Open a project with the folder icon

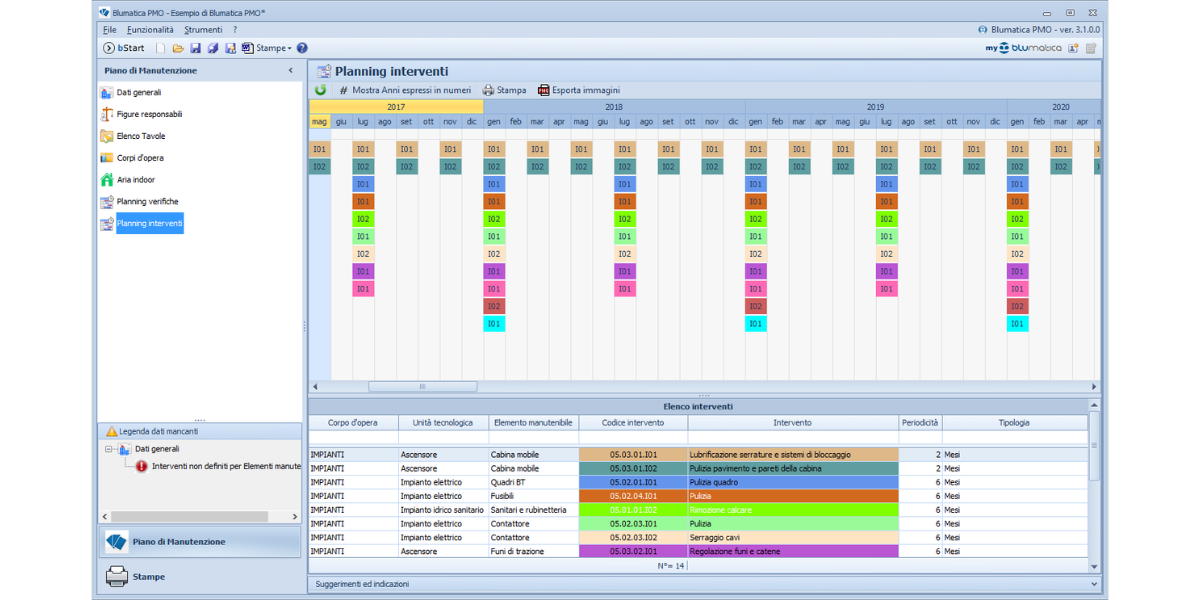178,48
